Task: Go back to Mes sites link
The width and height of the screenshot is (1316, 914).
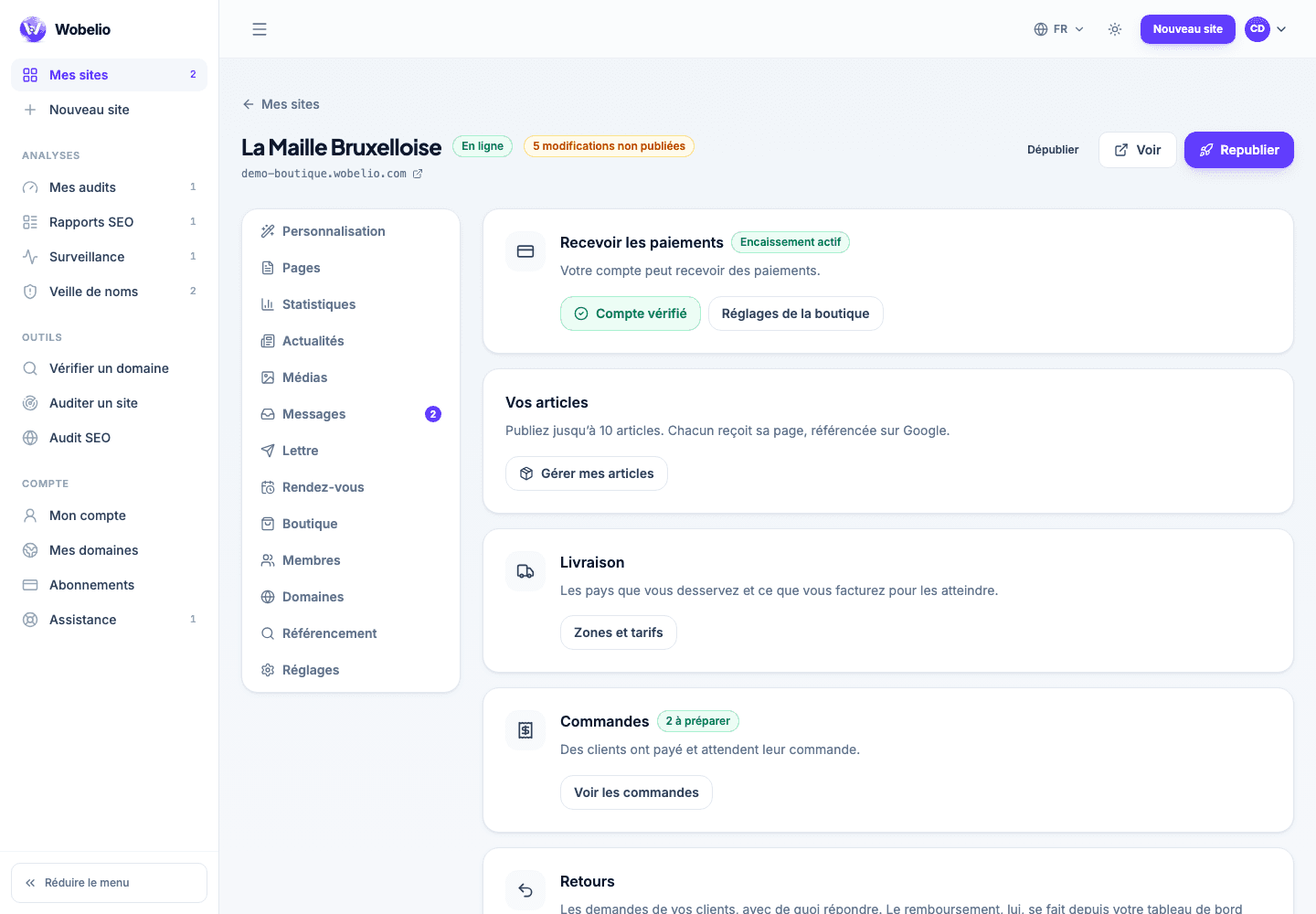Action: (281, 104)
